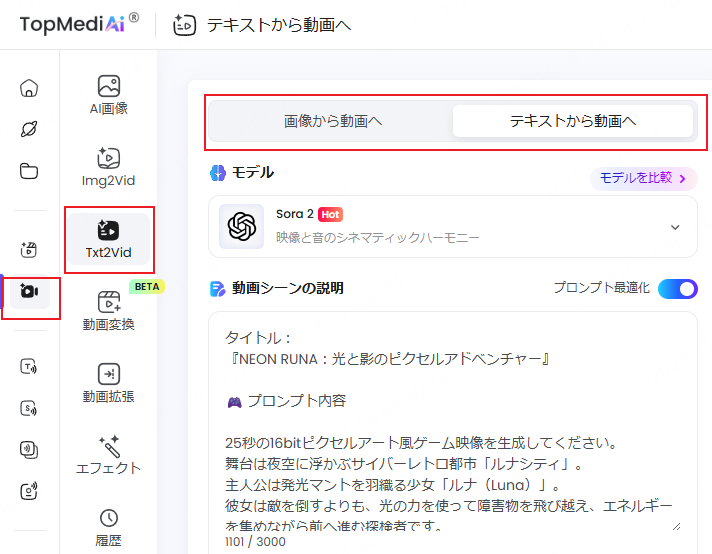The height and width of the screenshot is (554, 712).
Task: Click the 映像と音のシネマティックハーモニー description
Action: 377,237
